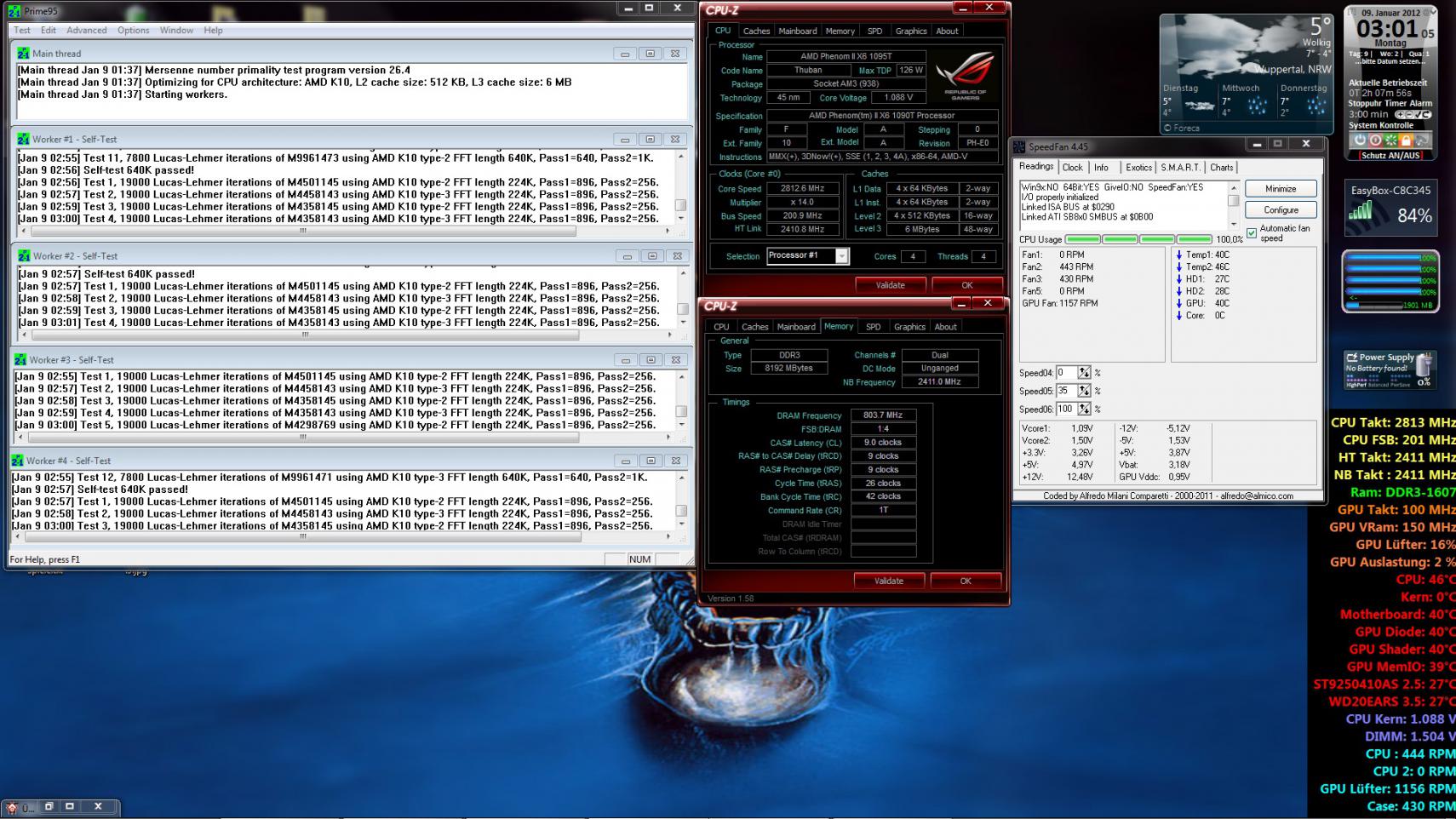
Task: Click the Worker #2 Self-Test window icon
Action: coord(24,255)
